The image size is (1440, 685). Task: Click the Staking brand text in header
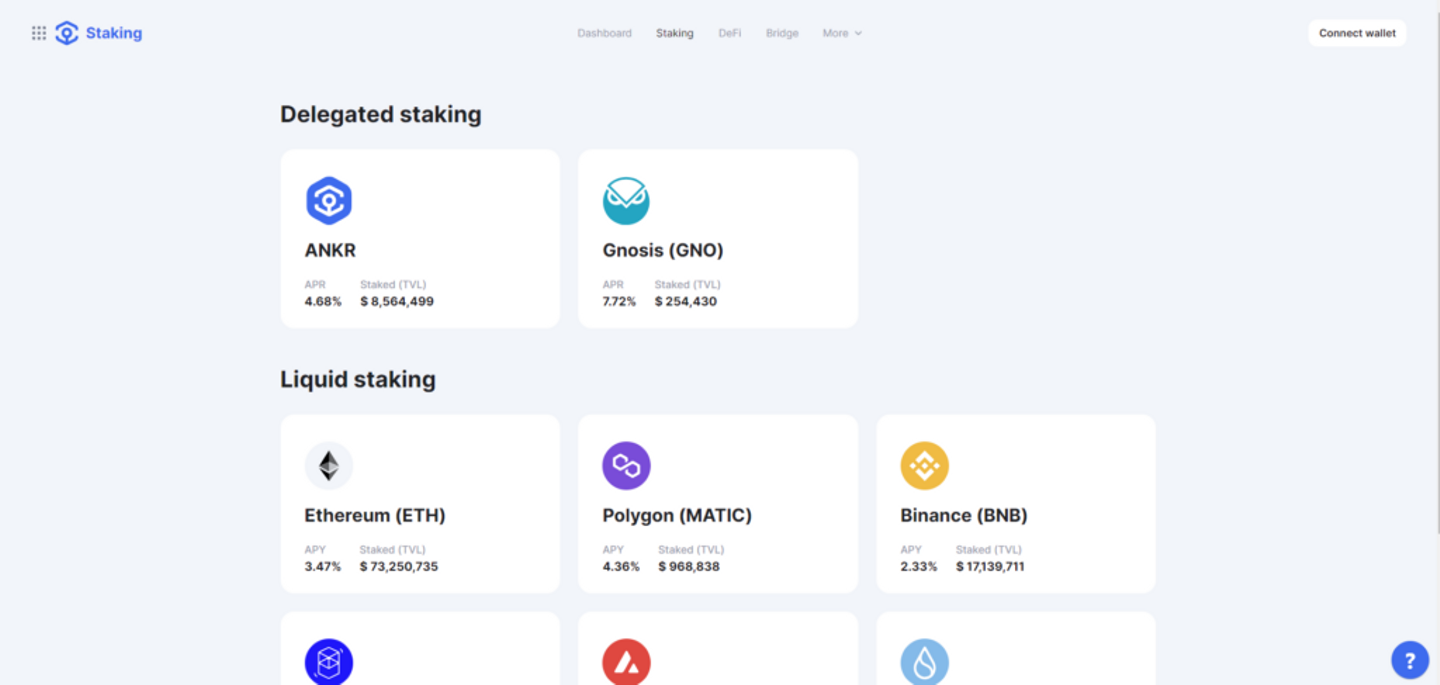tap(114, 33)
